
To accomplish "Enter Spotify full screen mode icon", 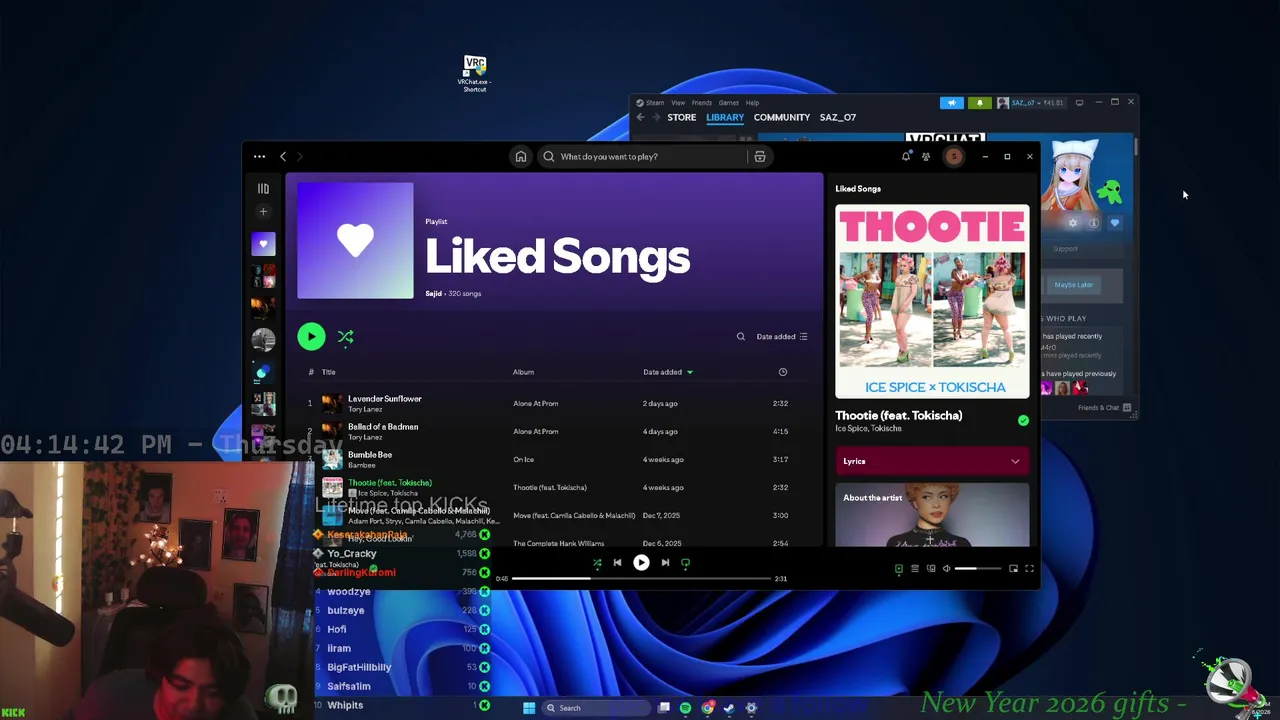I will [1029, 568].
